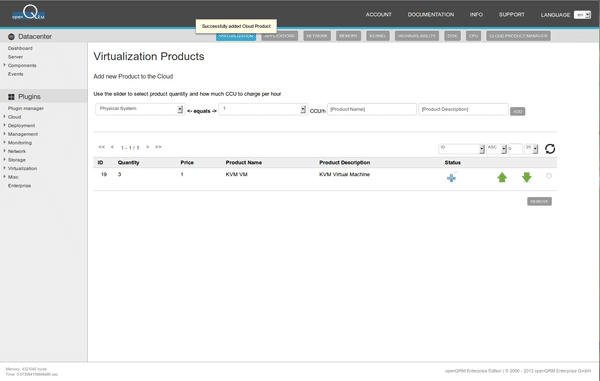
Task: Open the Account menu
Action: point(378,15)
